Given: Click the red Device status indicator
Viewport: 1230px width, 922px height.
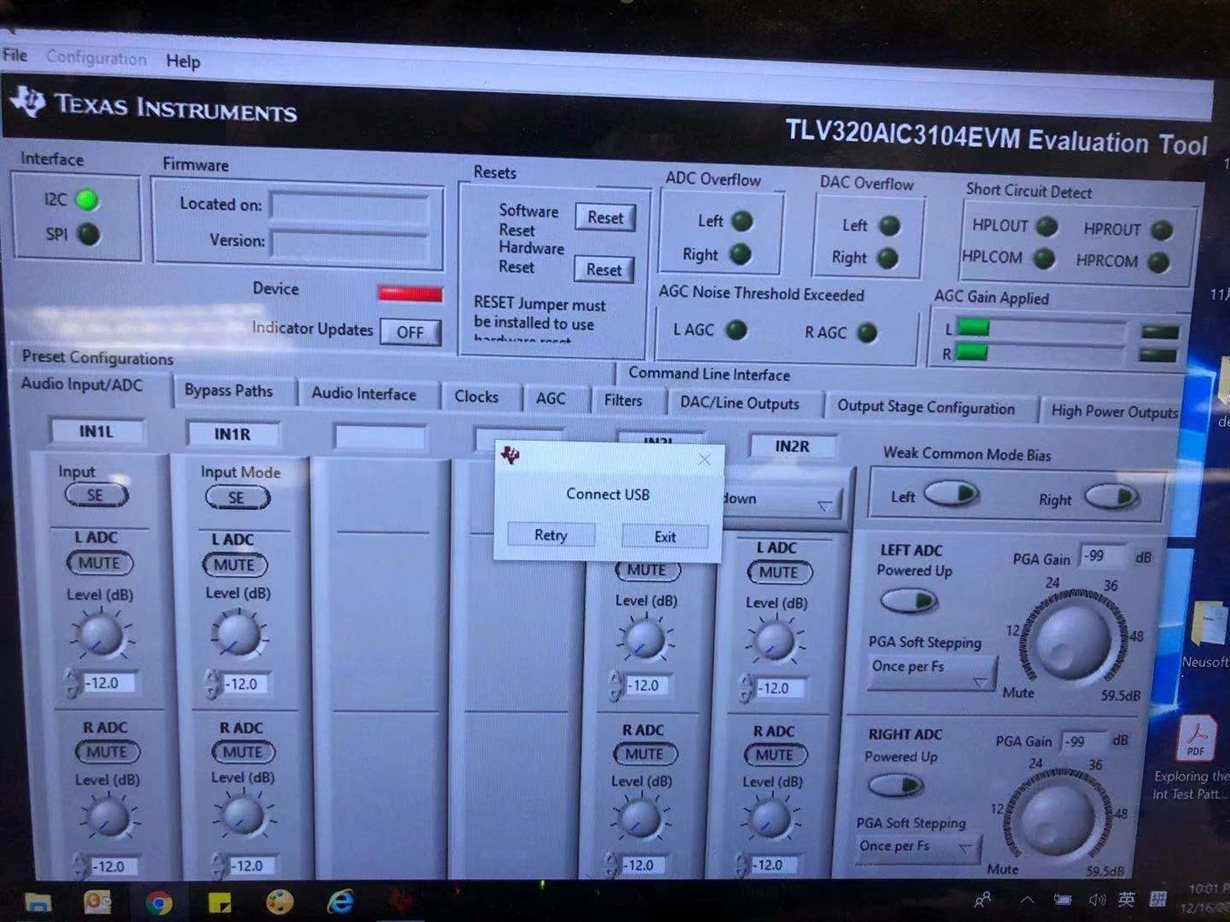Looking at the screenshot, I should 410,294.
